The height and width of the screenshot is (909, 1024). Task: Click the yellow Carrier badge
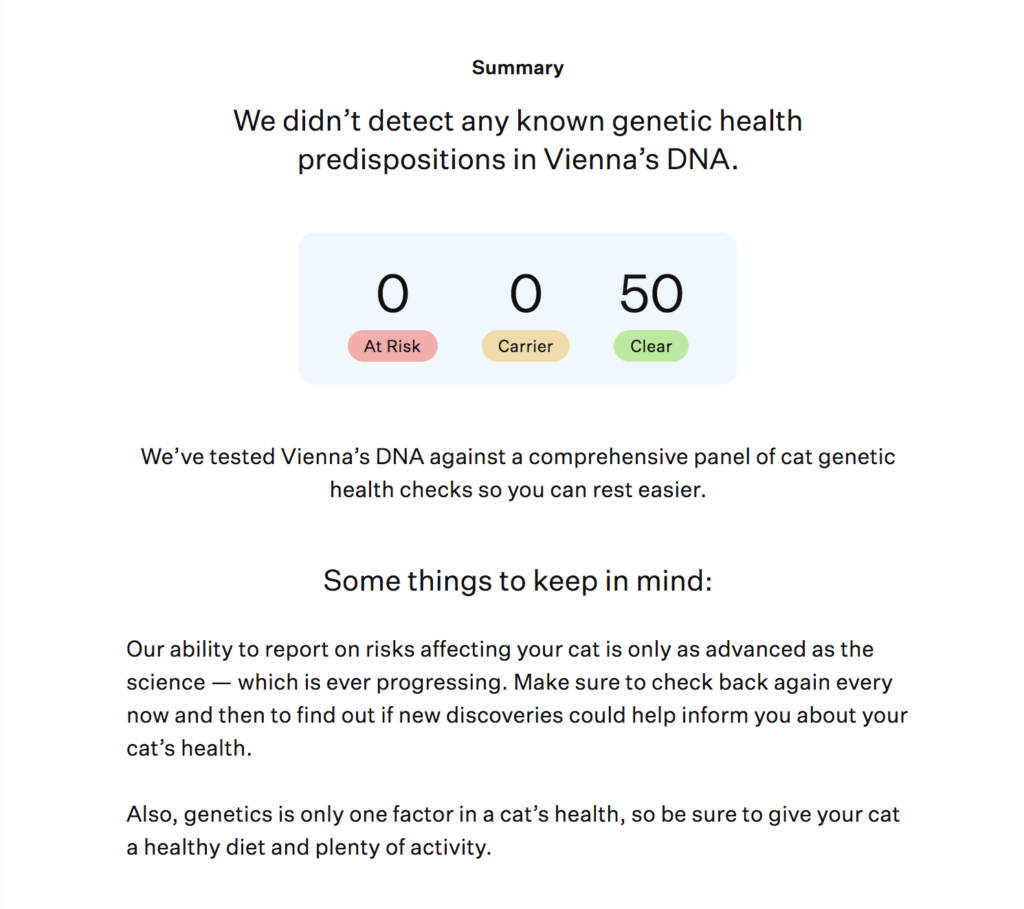525,346
